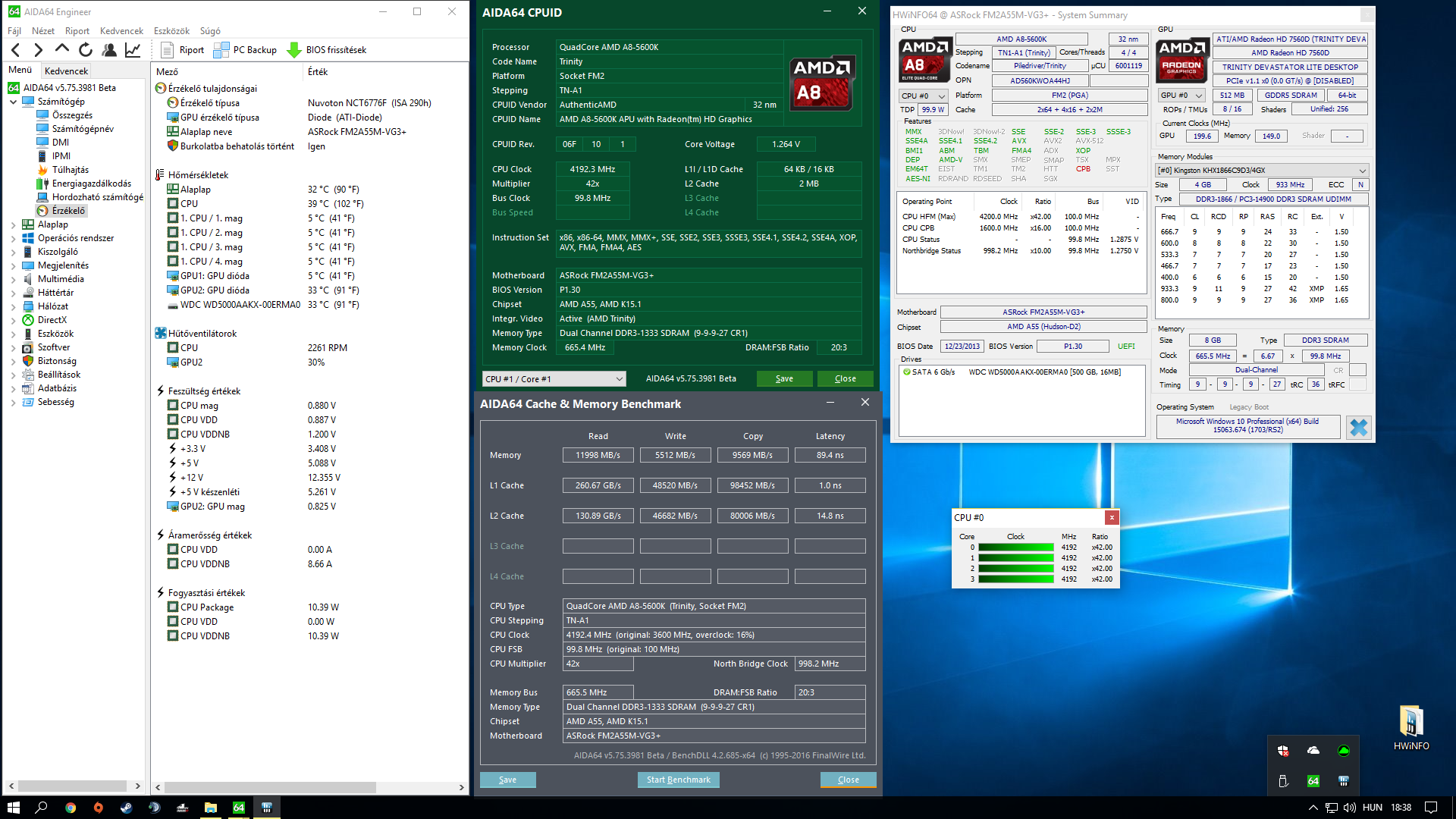Expand the Multimédia tree node
The image size is (1456, 819).
pyautogui.click(x=14, y=279)
